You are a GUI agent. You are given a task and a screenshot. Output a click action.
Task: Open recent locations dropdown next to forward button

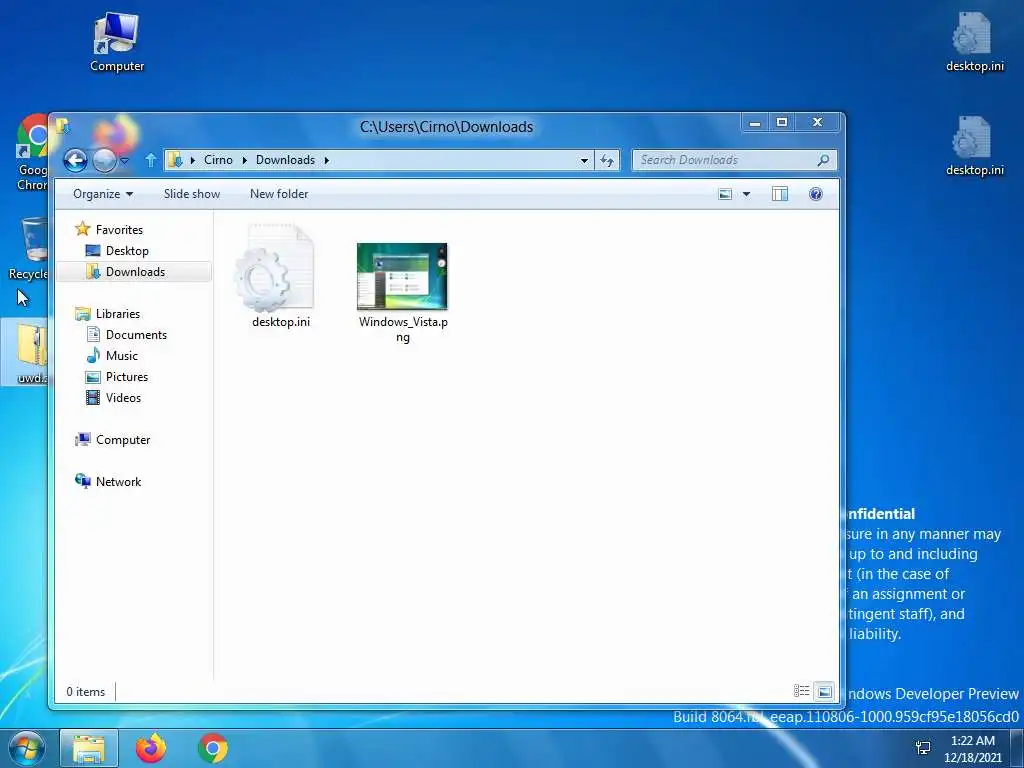click(x=125, y=160)
